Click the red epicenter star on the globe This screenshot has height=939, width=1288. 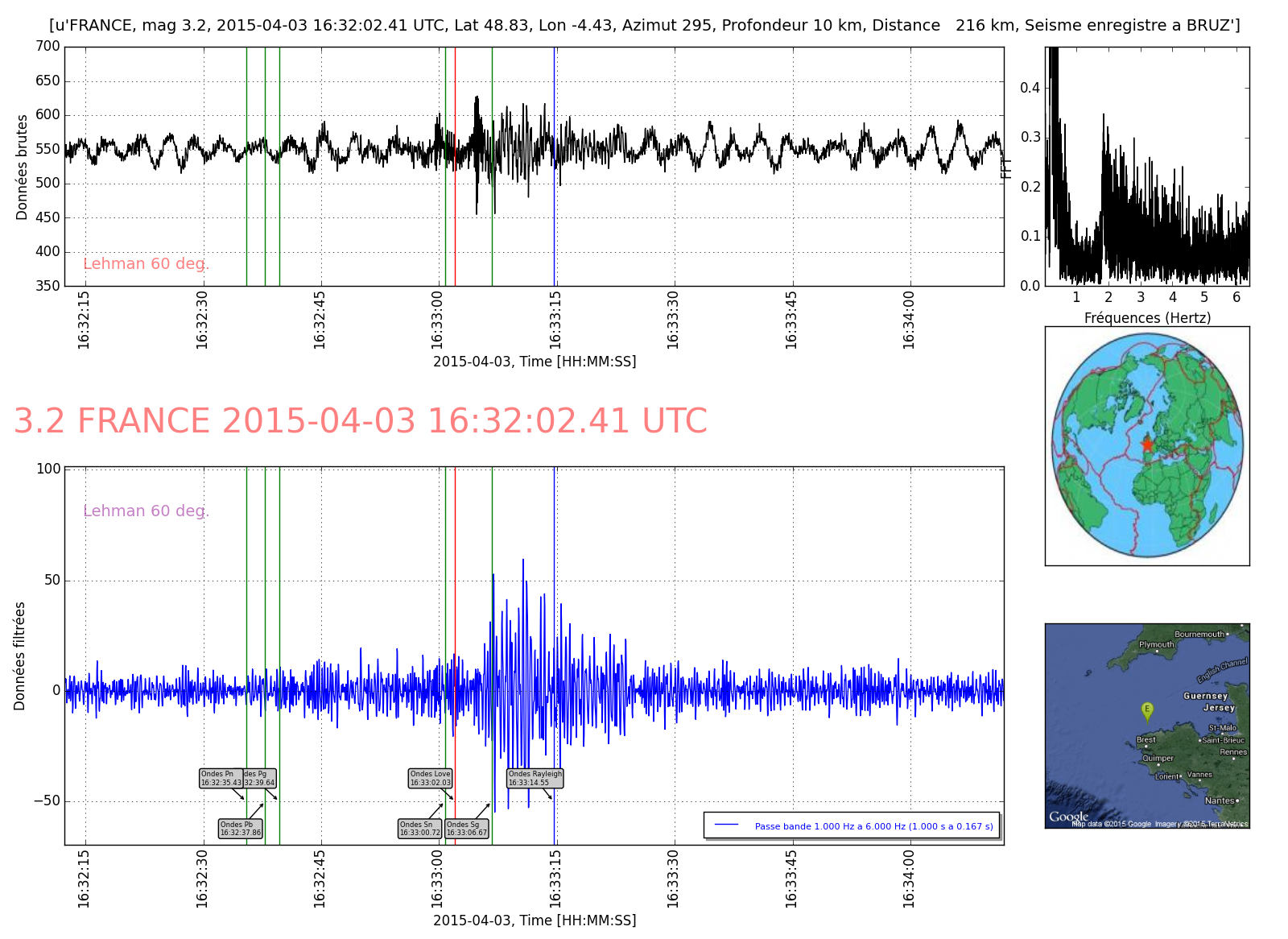pos(1146,445)
